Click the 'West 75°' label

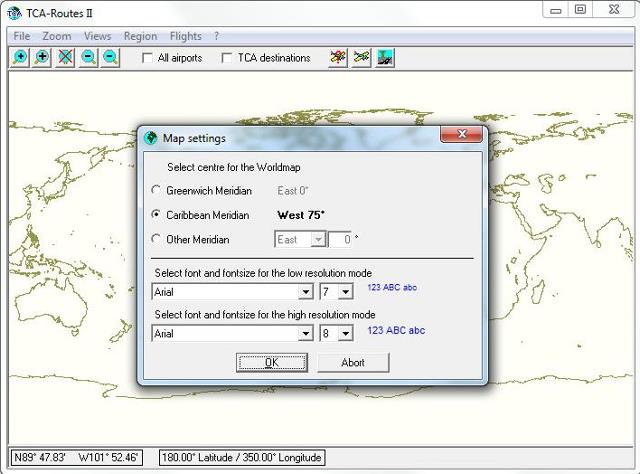[301, 215]
